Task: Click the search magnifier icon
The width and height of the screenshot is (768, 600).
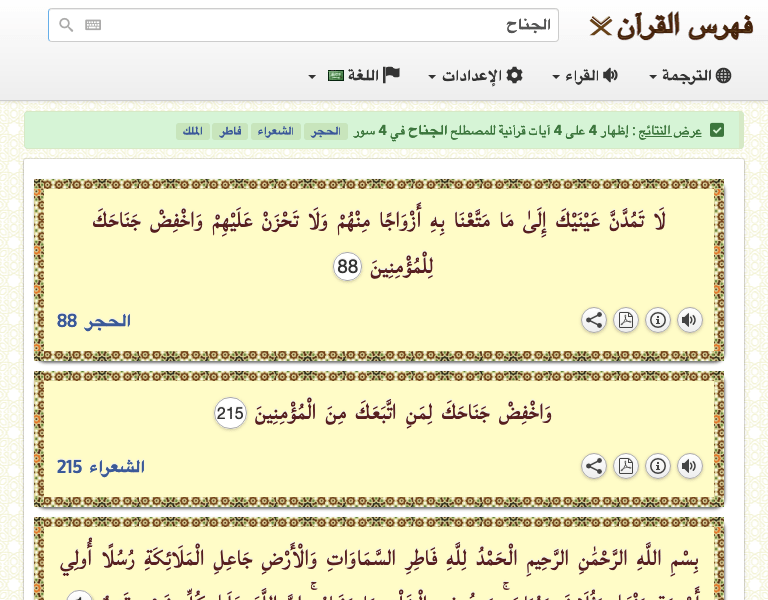Action: pos(66,25)
